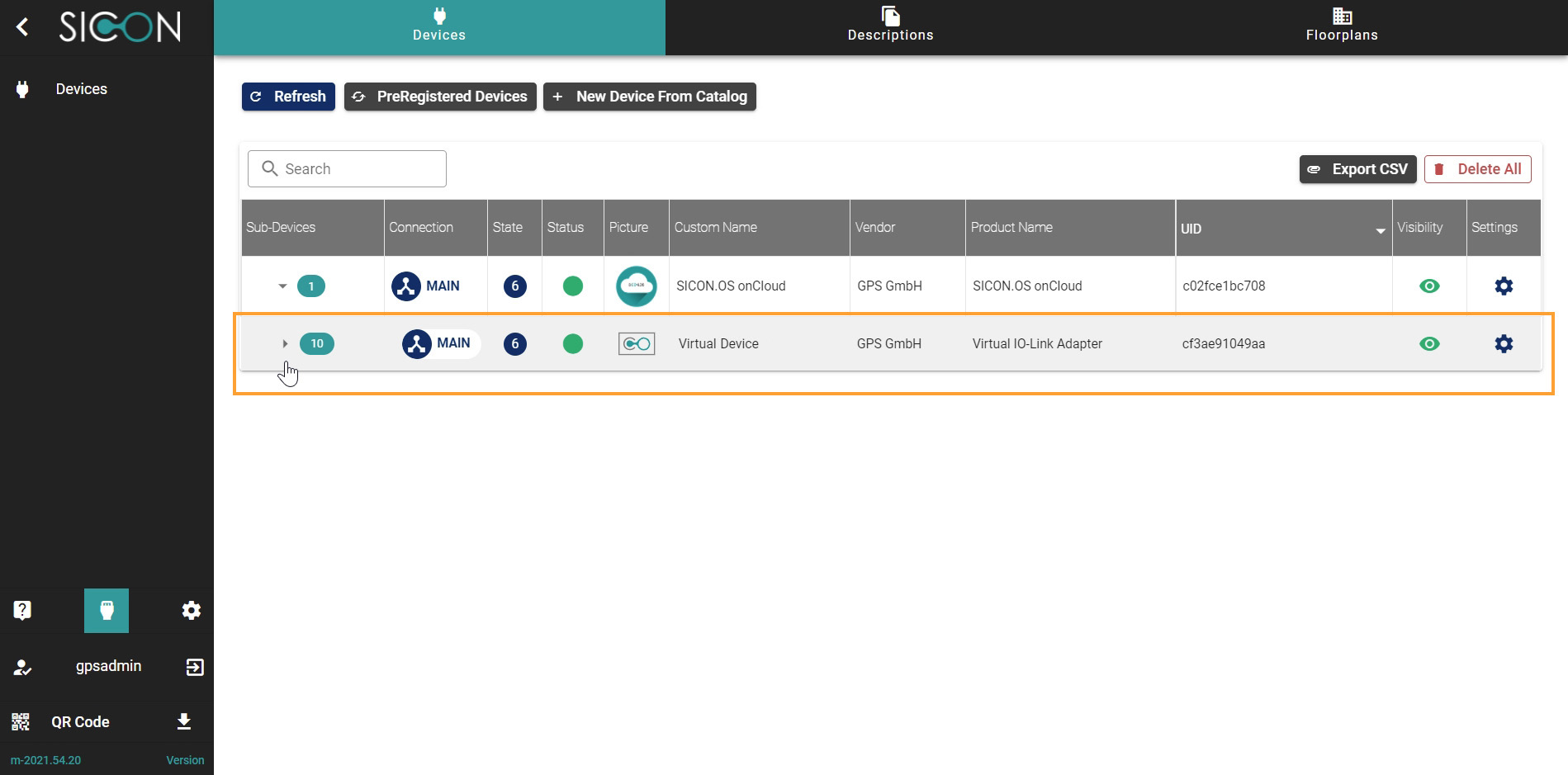Click the user profile icon beside gpsadmin
Image resolution: width=1568 pixels, height=775 pixels.
click(x=22, y=667)
